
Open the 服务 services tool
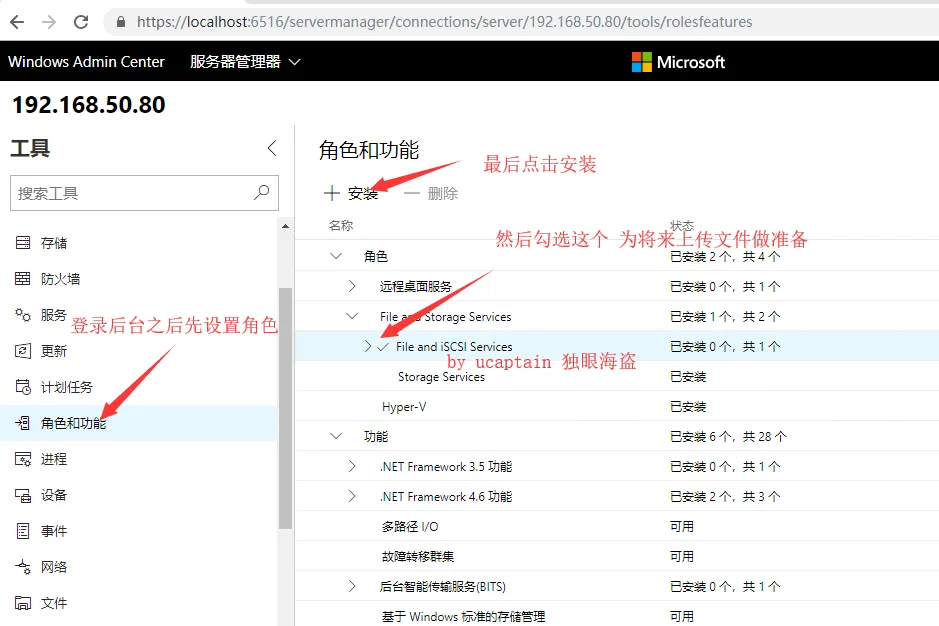click(x=139, y=314)
